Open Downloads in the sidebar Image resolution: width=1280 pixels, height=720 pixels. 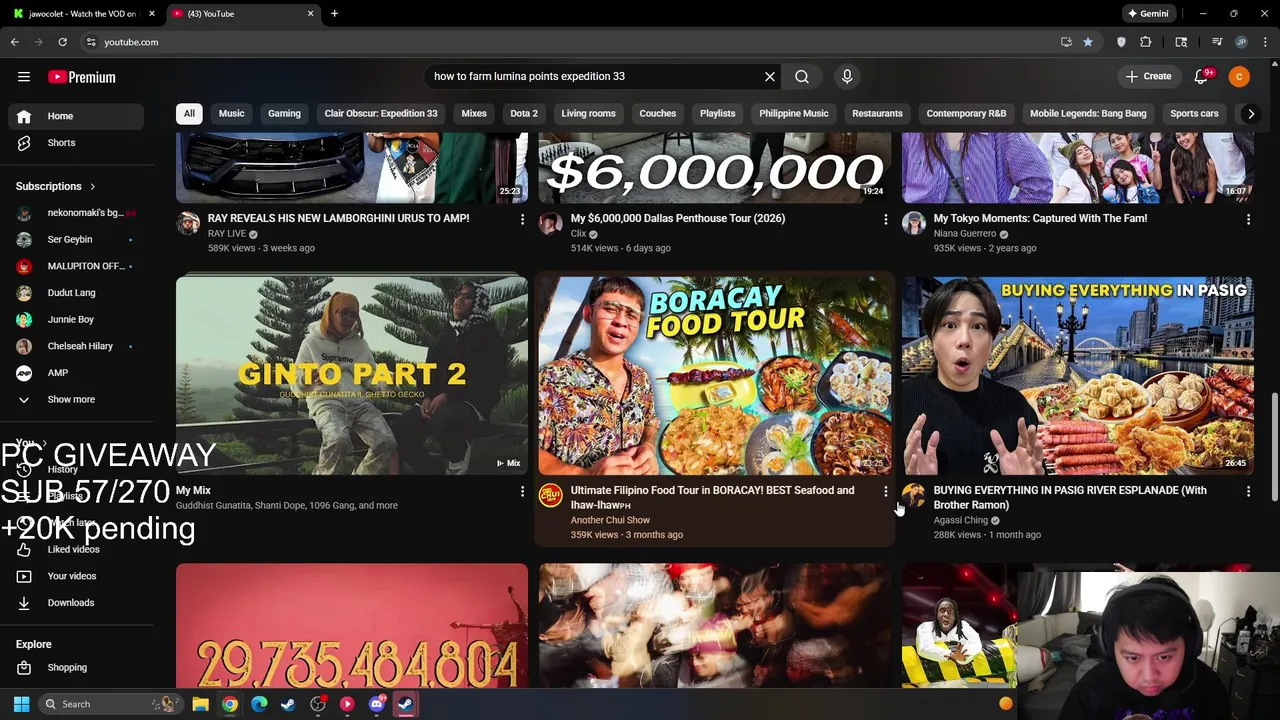point(77,603)
